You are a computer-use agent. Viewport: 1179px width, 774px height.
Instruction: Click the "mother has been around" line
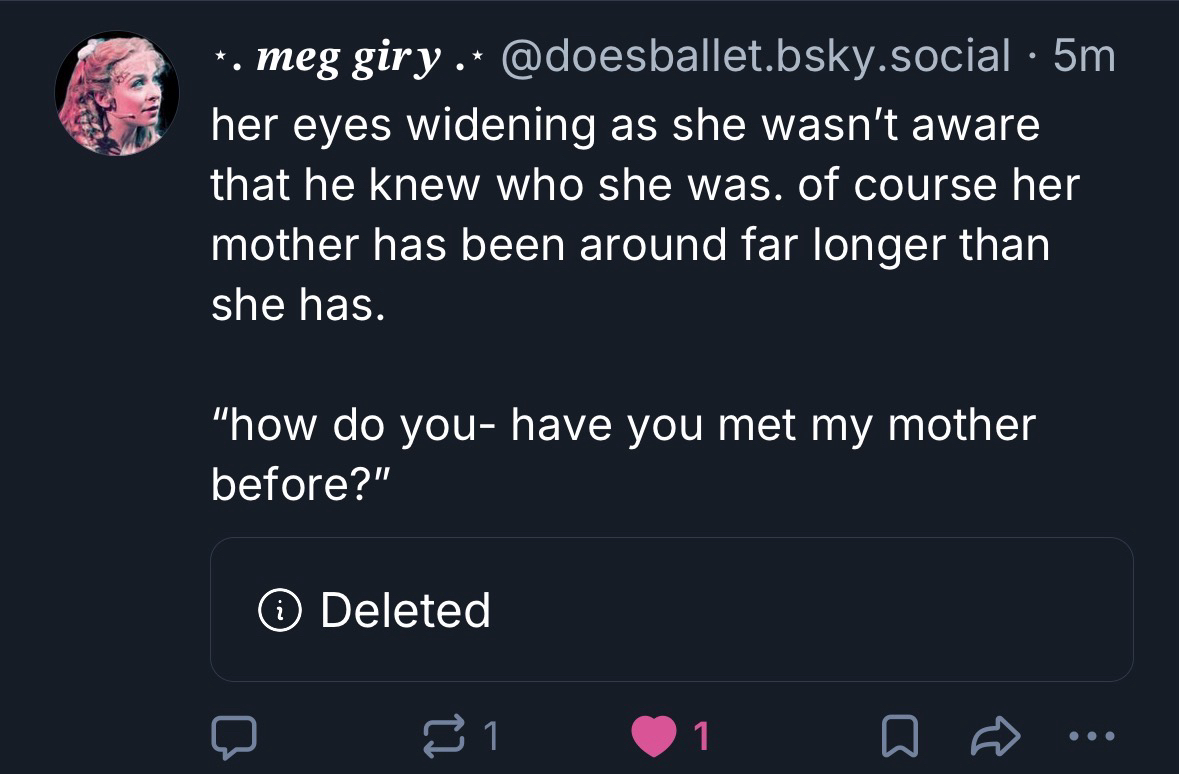[x=630, y=246]
